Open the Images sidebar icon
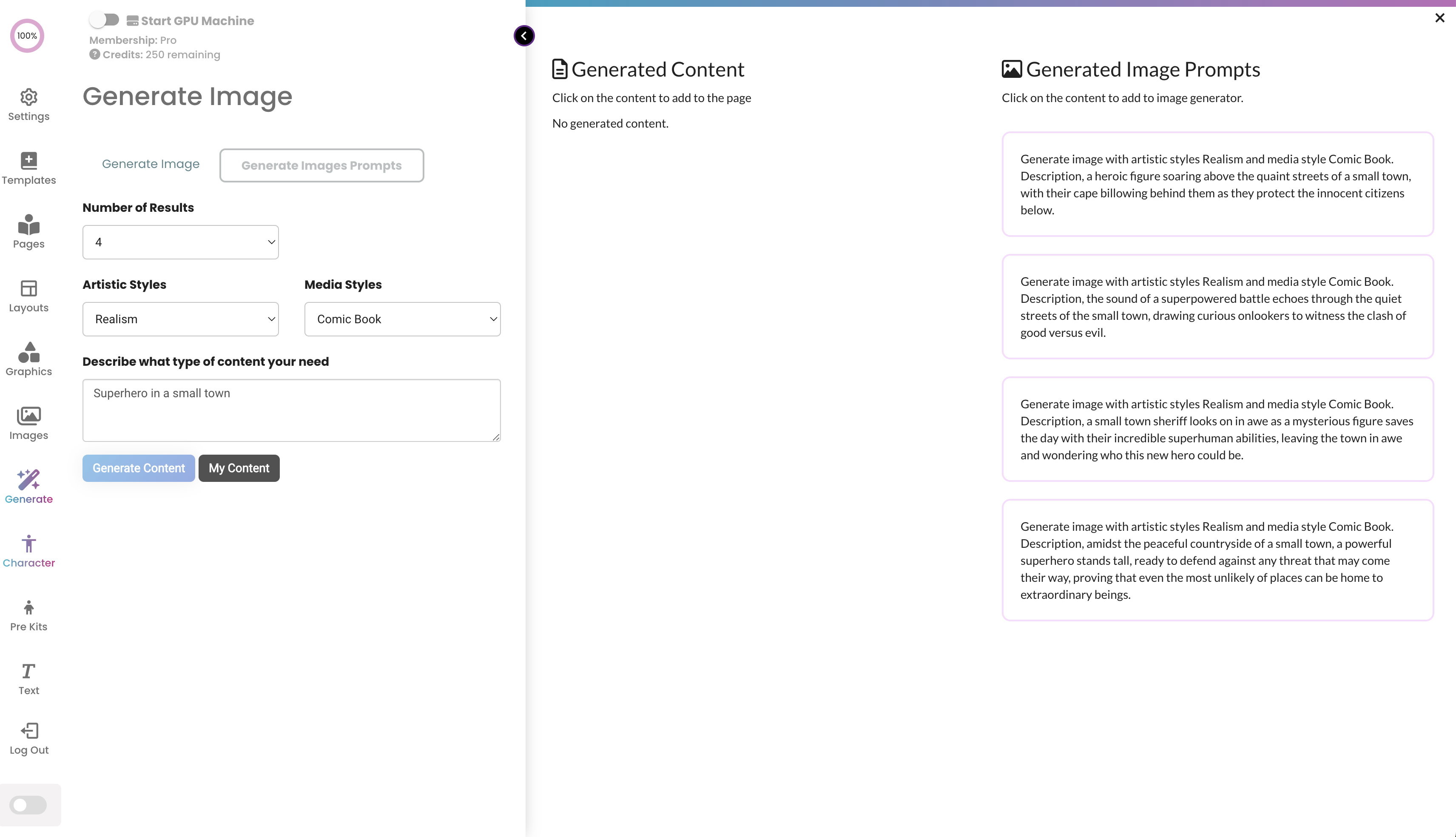This screenshot has width=1456, height=837. click(29, 416)
